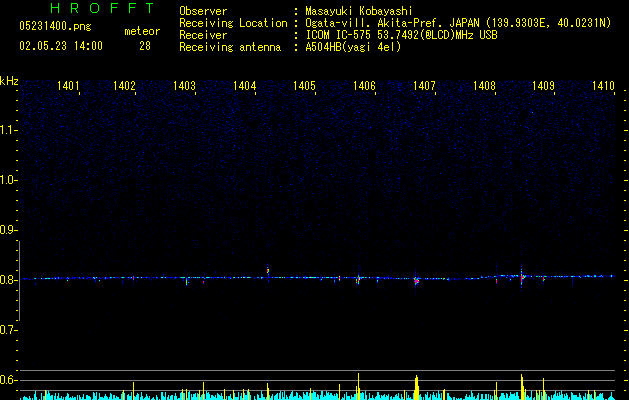
Task: Click the meteor label
Action: (142, 31)
